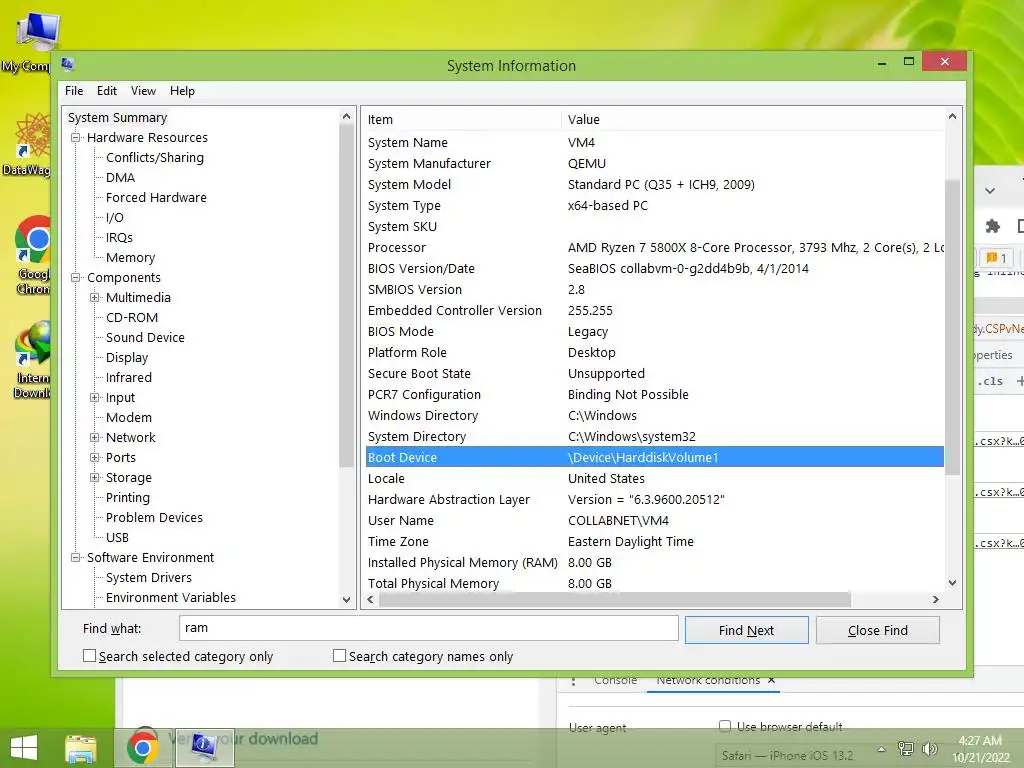Collapse the Hardware Resources tree node
The width and height of the screenshot is (1024, 768).
coord(76,138)
